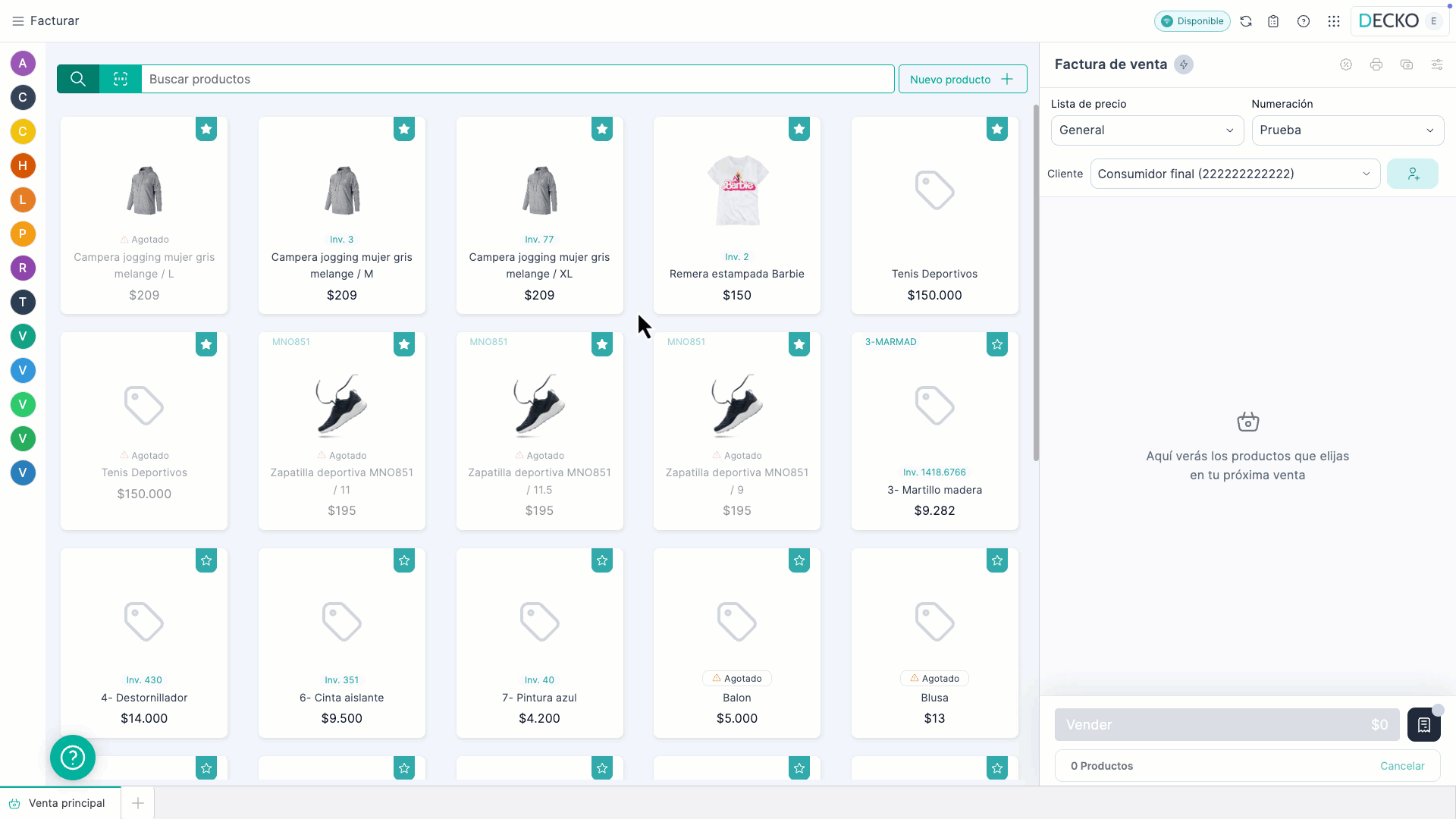Image resolution: width=1456 pixels, height=819 pixels.
Task: Open the round help chat bubble
Action: 73,758
